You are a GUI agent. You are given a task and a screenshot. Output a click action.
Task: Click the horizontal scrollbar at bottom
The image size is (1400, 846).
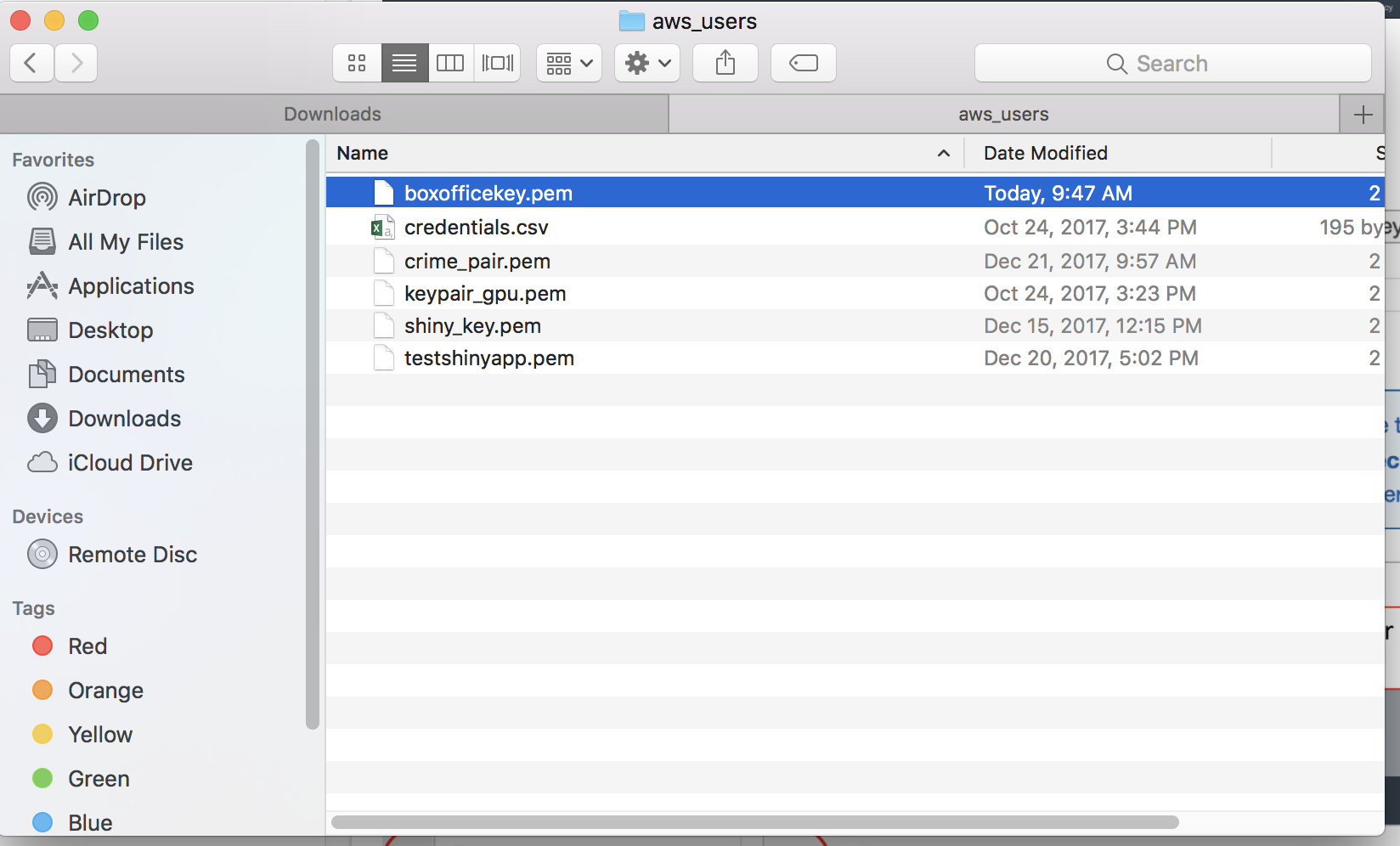pyautogui.click(x=754, y=822)
